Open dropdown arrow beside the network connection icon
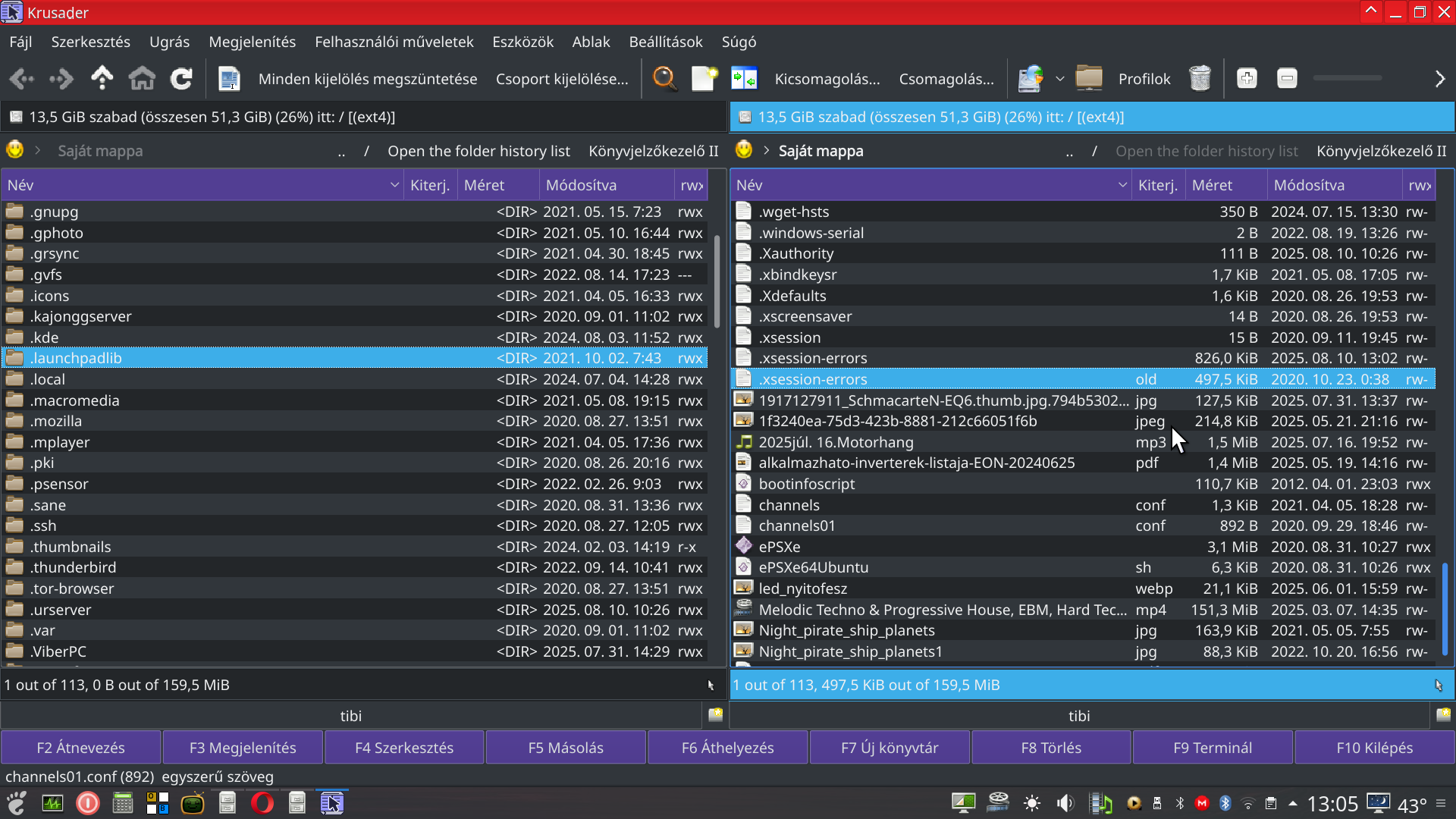 (x=1060, y=79)
